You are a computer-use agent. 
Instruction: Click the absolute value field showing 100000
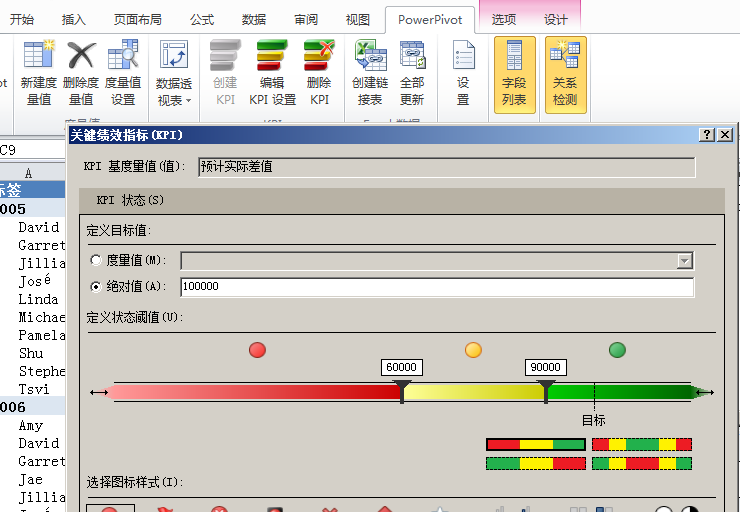[x=437, y=287]
